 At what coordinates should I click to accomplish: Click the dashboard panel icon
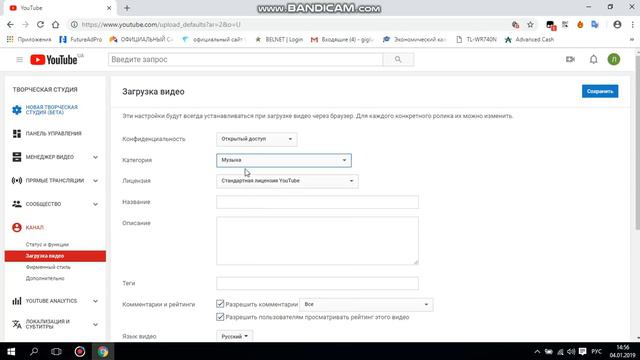click(17, 133)
